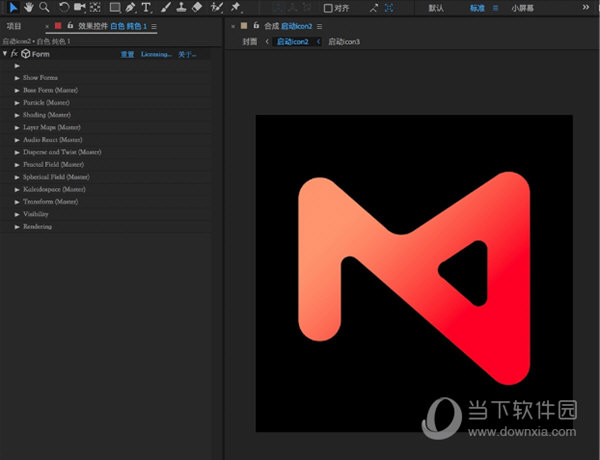Screen dimensions: 600x460
Task: Expand the Spherical Field (Master) group
Action: coord(17,177)
